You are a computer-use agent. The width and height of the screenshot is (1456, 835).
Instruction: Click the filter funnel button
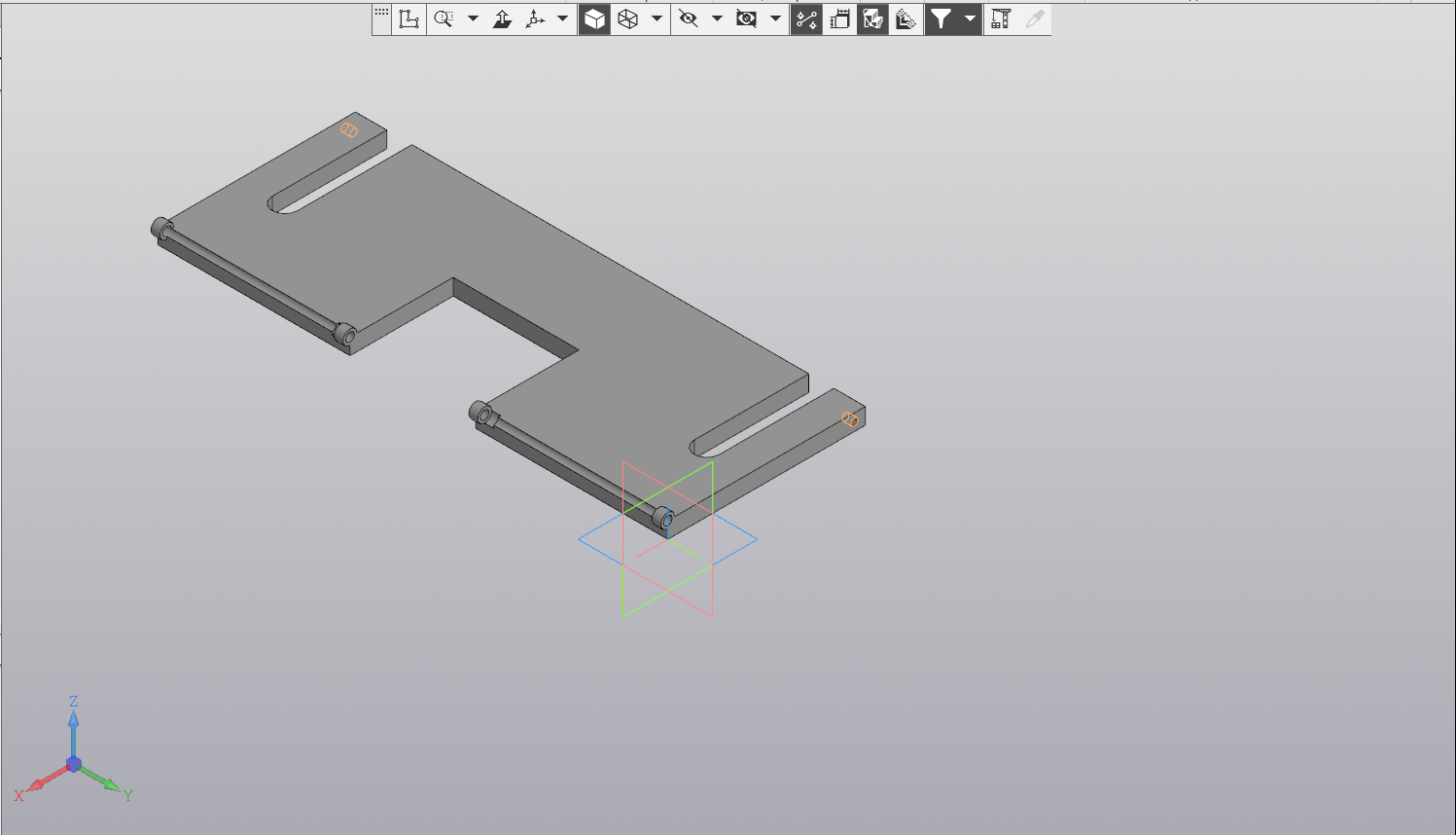pyautogui.click(x=941, y=18)
